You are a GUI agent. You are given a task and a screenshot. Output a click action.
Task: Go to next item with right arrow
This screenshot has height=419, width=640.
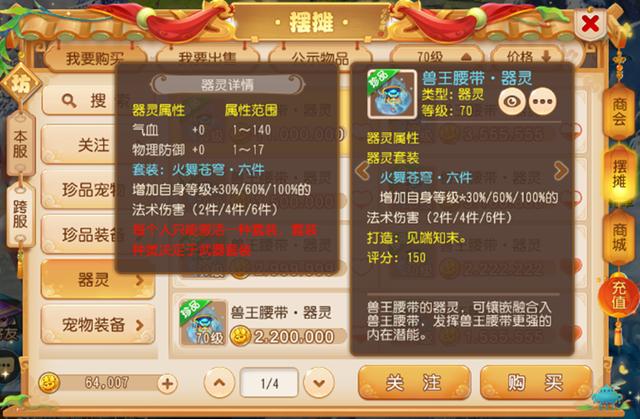[561, 170]
